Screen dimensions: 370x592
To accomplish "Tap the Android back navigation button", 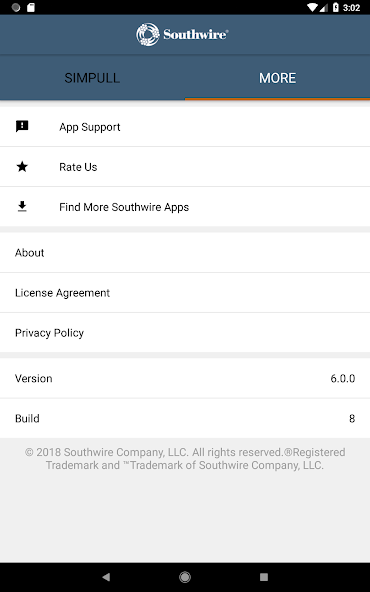I will [x=106, y=577].
